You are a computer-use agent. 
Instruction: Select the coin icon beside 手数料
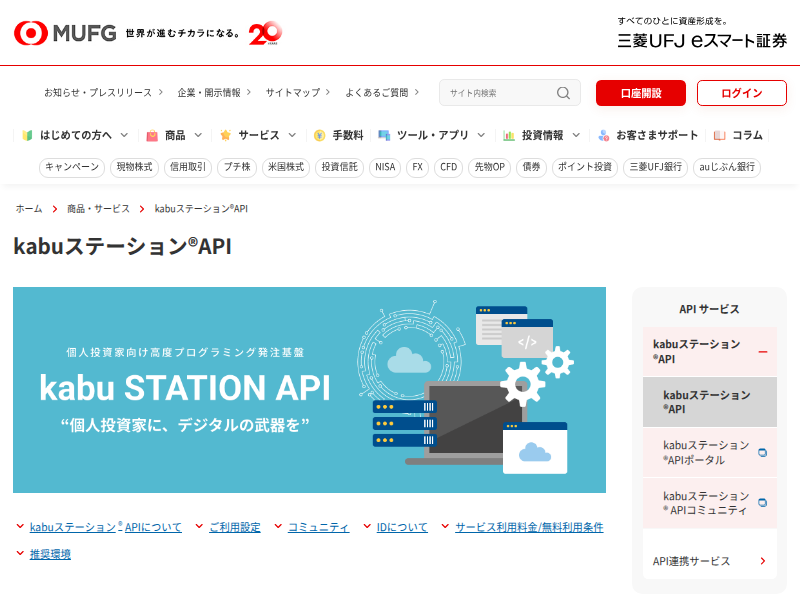tap(318, 134)
